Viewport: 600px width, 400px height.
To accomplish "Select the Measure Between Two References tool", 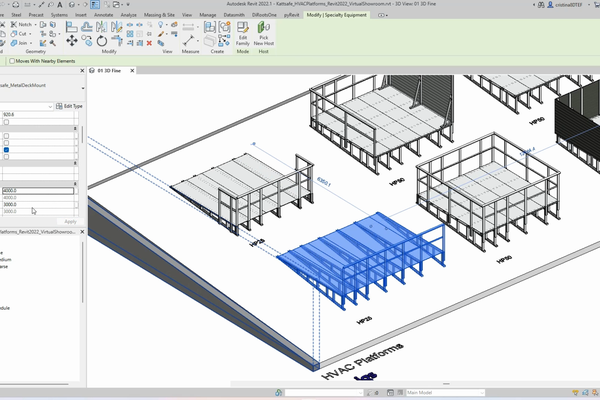I will [x=188, y=41].
